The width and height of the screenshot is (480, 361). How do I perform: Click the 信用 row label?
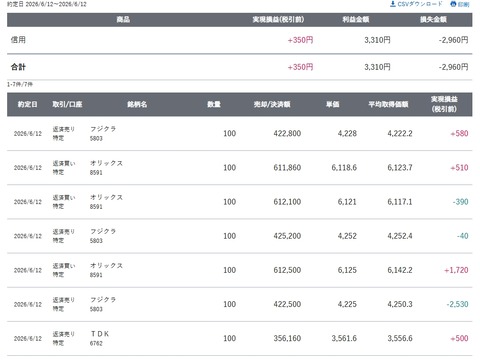(x=18, y=40)
